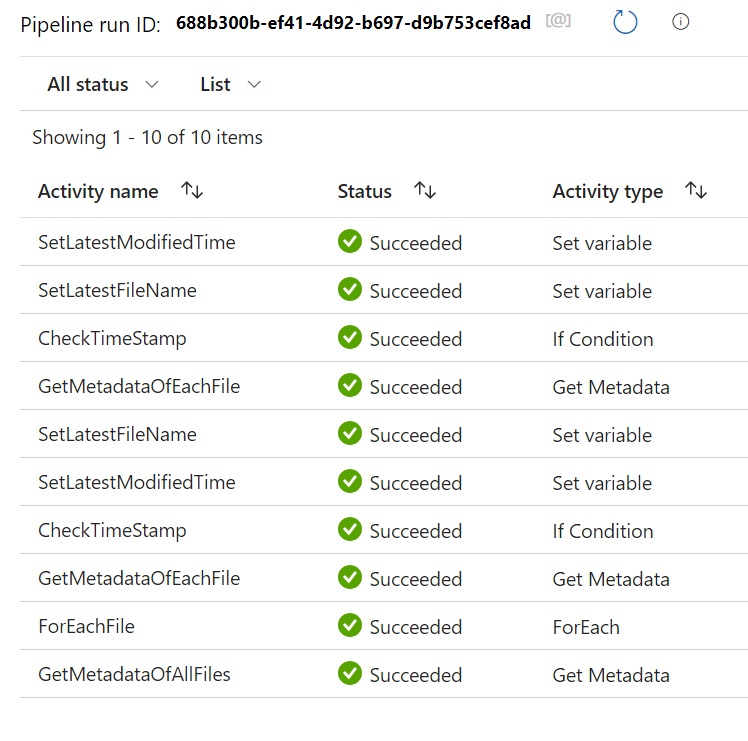Copy the pipeline run ID icon
This screenshot has width=748, height=741.
(558, 21)
